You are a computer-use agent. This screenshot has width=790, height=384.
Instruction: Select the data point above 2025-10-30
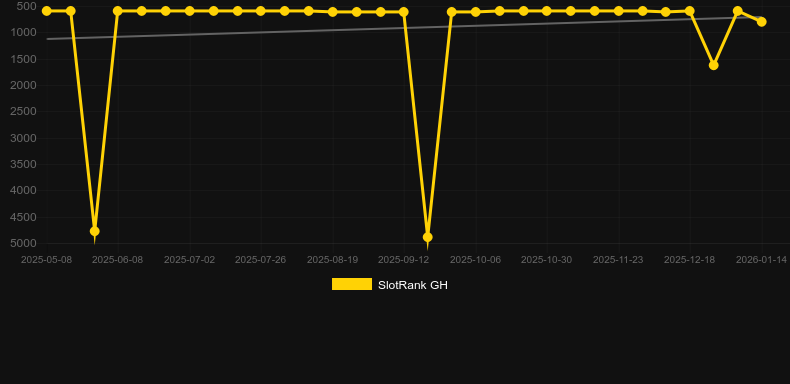tap(547, 11)
